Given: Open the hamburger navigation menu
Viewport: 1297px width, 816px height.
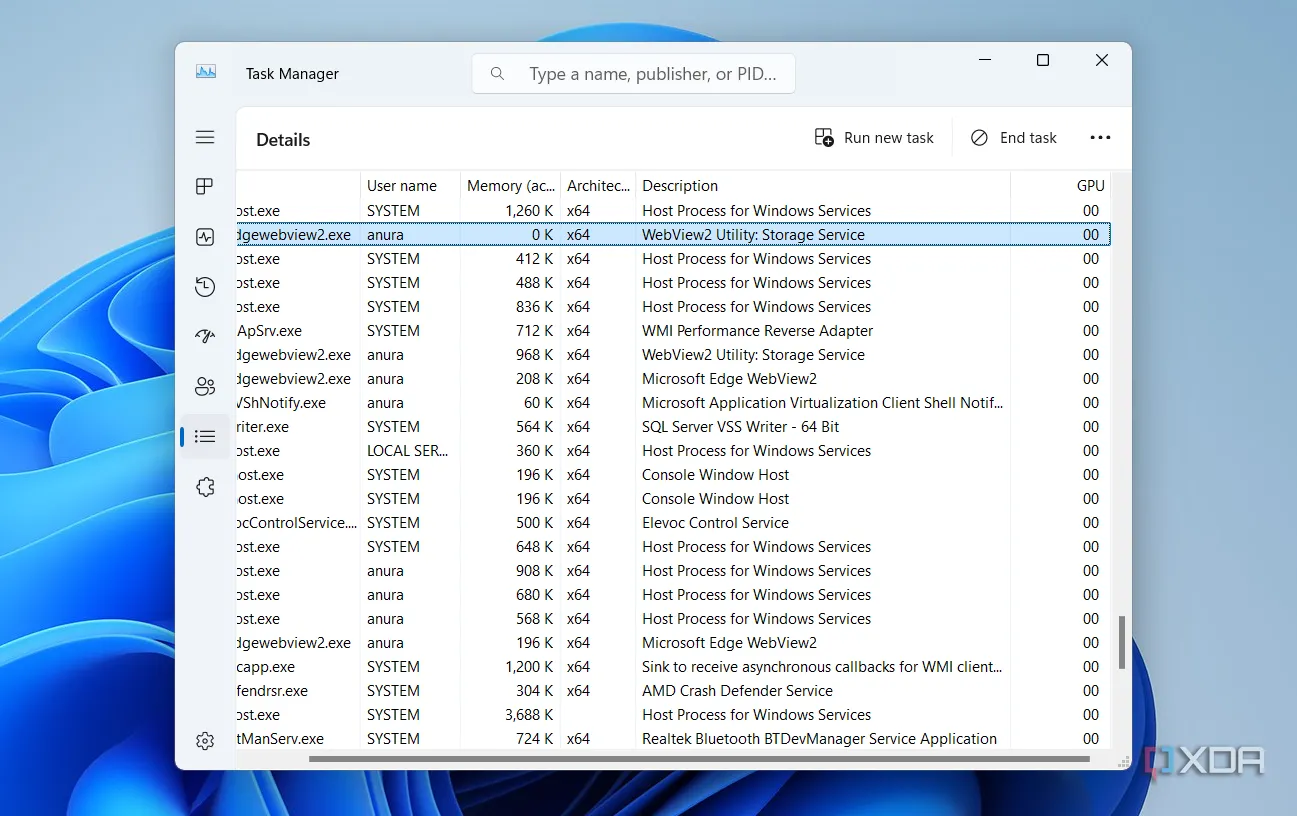Looking at the screenshot, I should [x=205, y=137].
